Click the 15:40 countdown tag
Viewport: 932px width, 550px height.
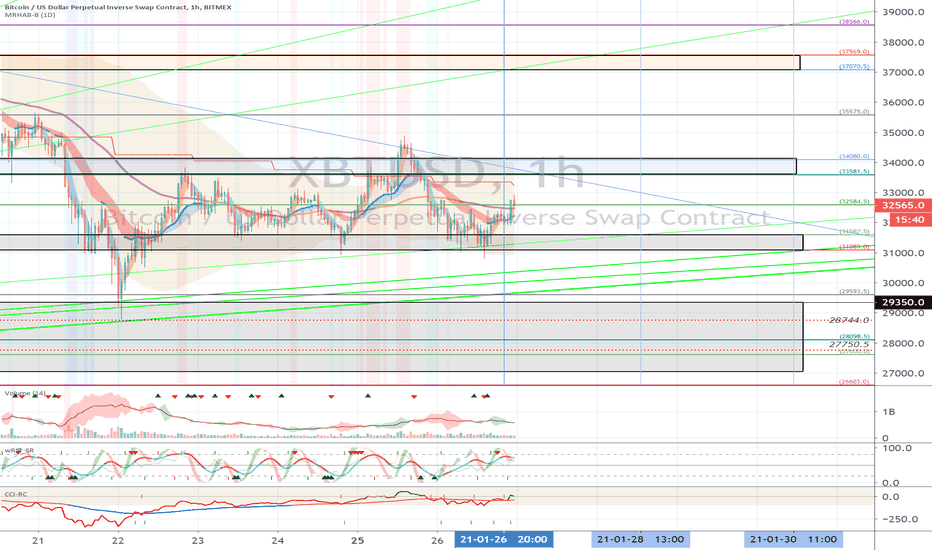[x=909, y=219]
